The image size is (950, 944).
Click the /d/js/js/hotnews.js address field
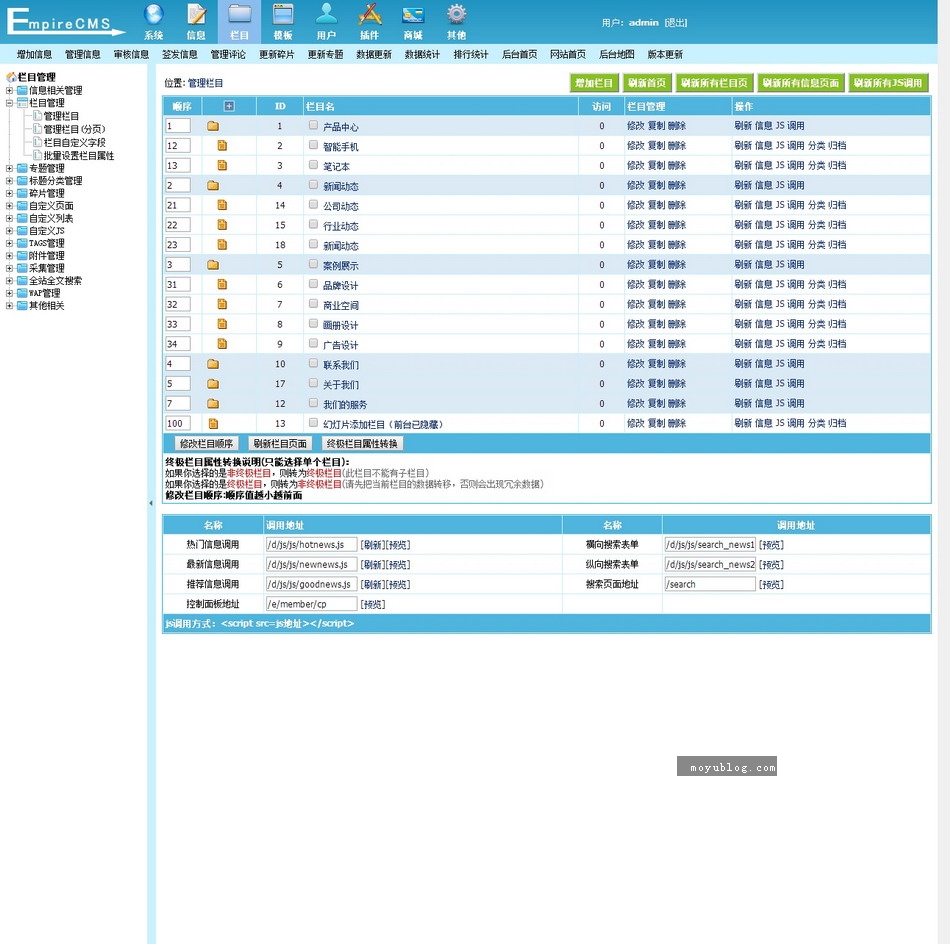click(311, 545)
